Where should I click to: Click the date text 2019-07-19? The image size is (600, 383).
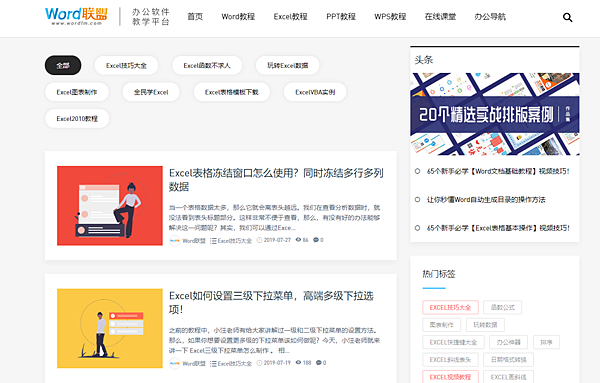(277, 362)
